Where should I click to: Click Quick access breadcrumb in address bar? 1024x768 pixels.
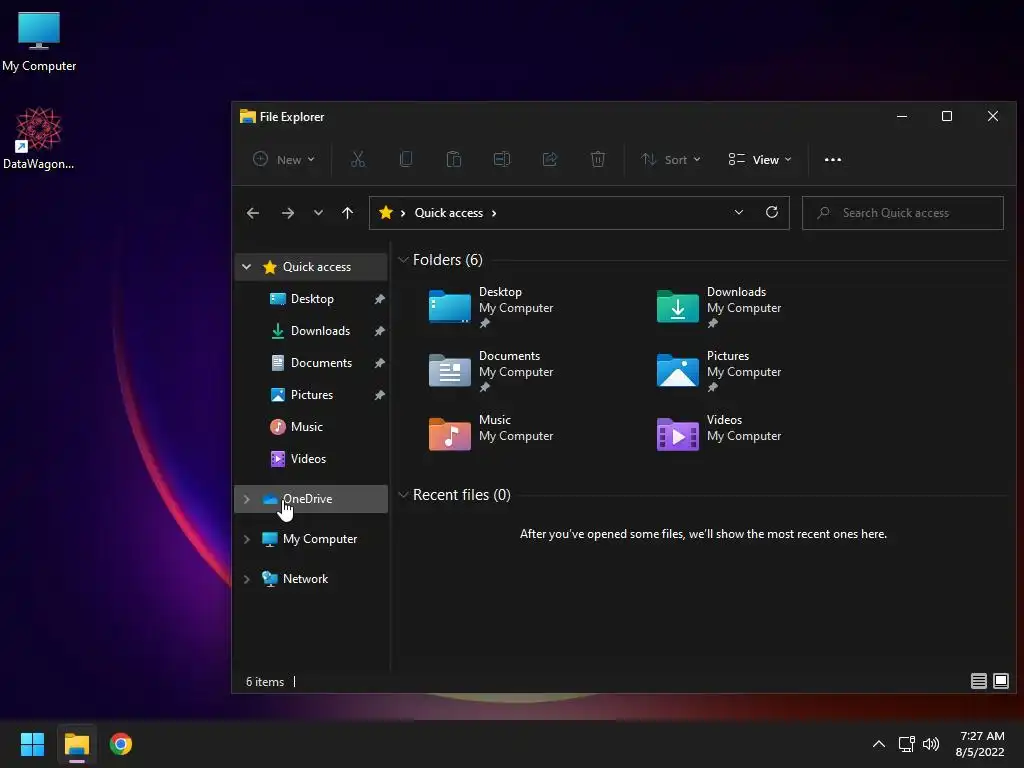tap(449, 213)
